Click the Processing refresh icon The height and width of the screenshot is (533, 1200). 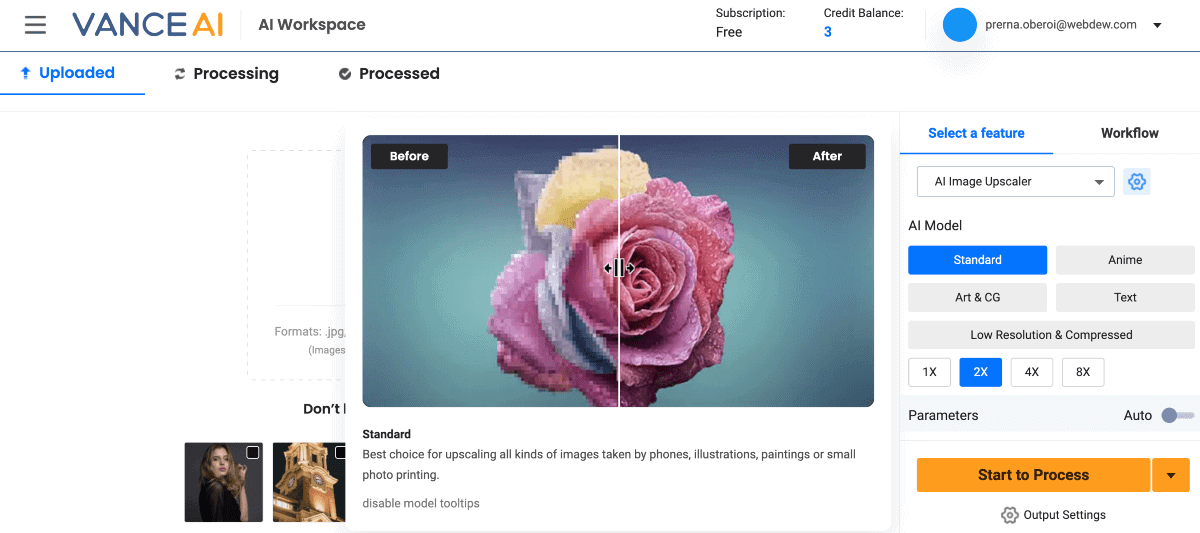(x=180, y=74)
